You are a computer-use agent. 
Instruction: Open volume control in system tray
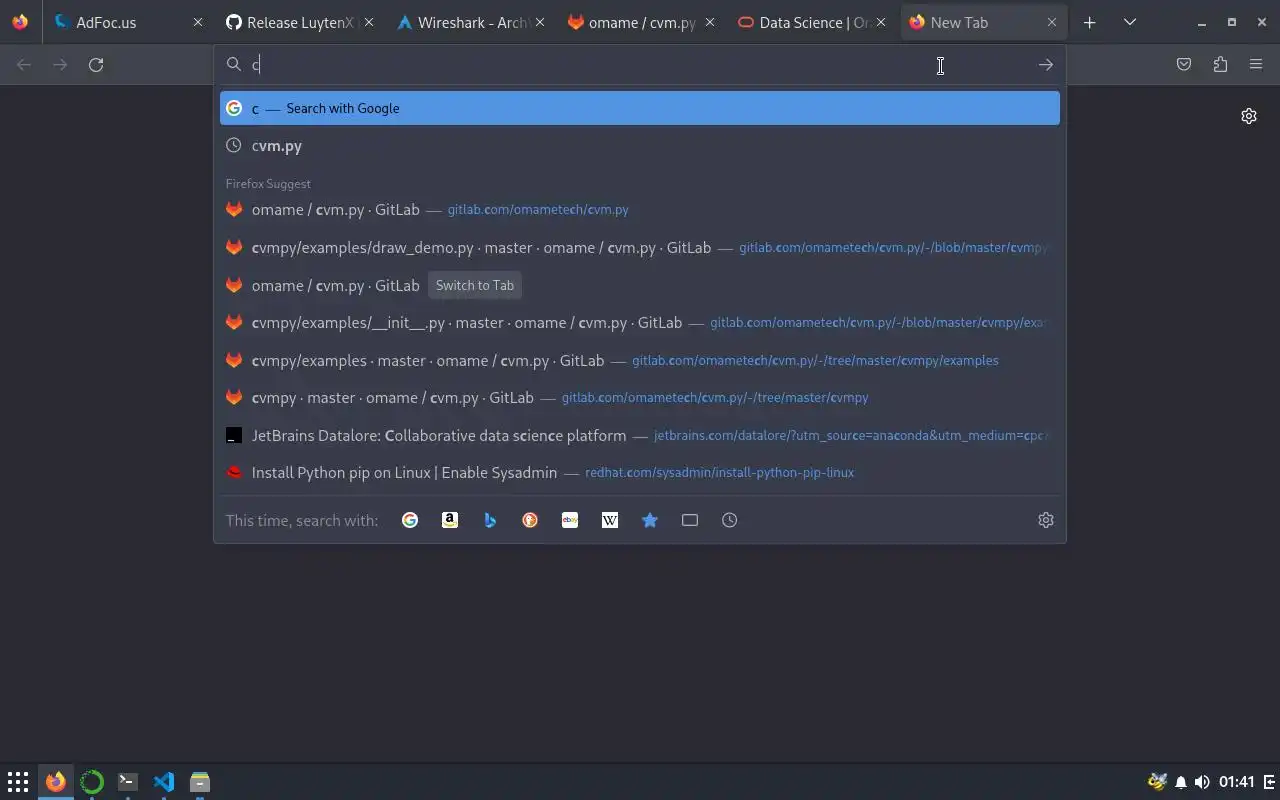(1202, 782)
